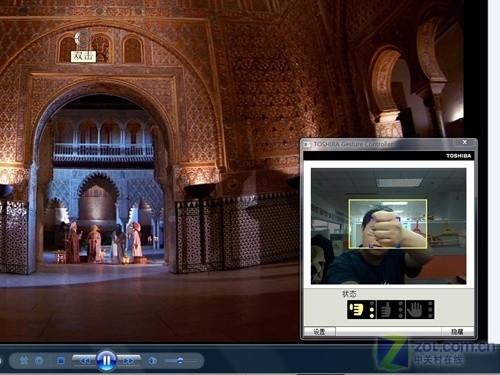The height and width of the screenshot is (375, 500).
Task: Stop playback with the stop button
Action: tap(60, 360)
